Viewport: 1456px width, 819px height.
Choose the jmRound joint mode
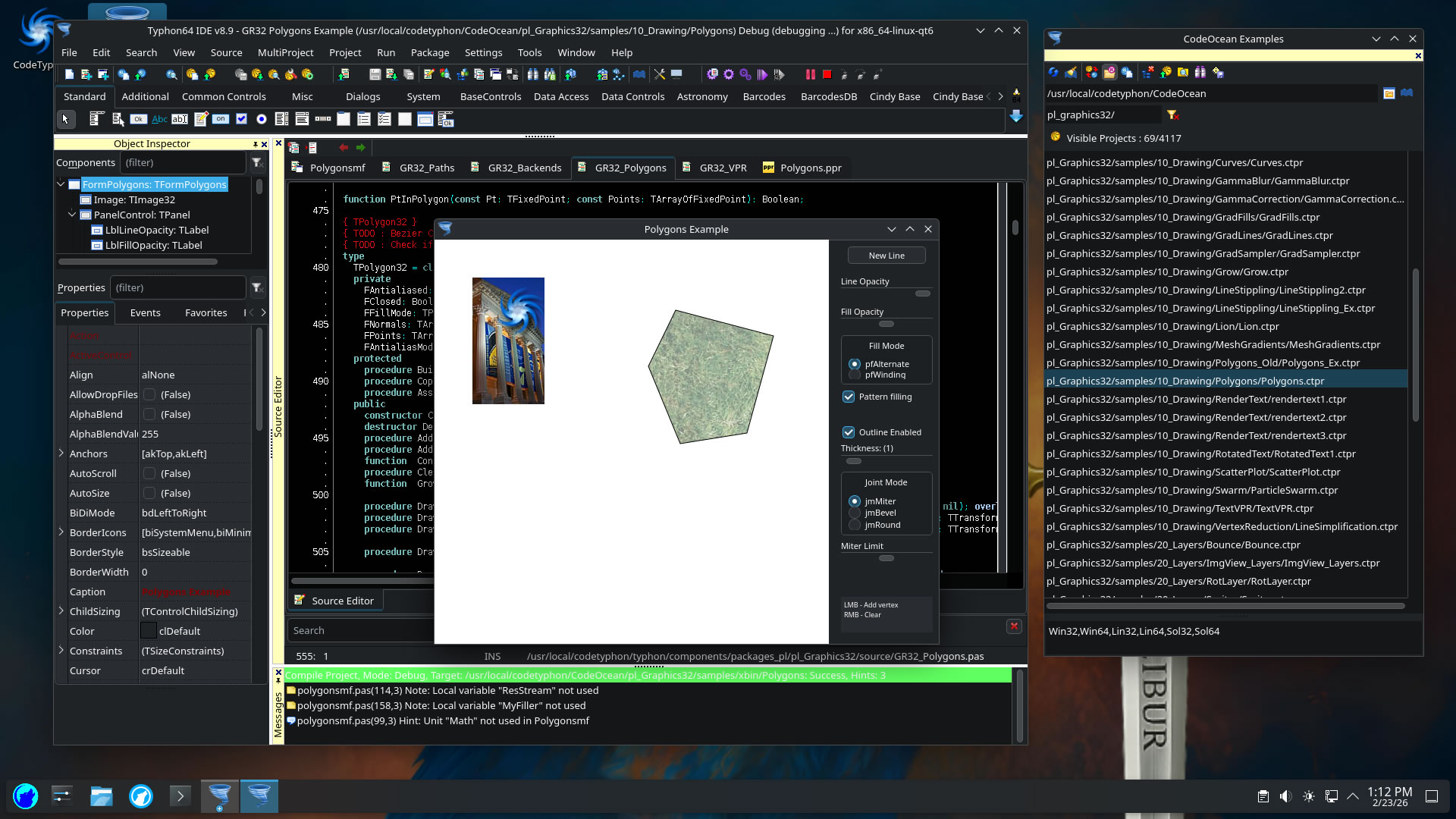(855, 525)
